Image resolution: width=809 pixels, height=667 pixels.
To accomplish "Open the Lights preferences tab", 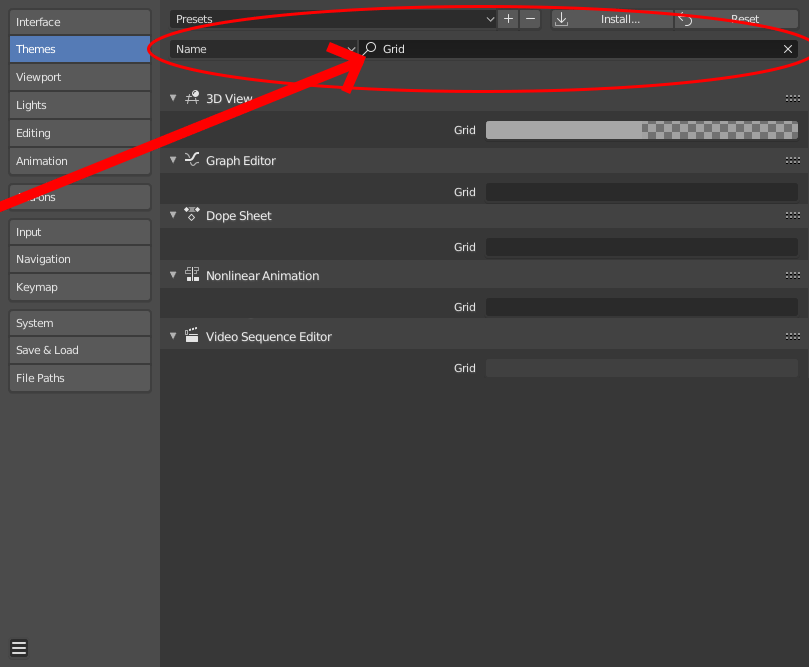I will (80, 105).
